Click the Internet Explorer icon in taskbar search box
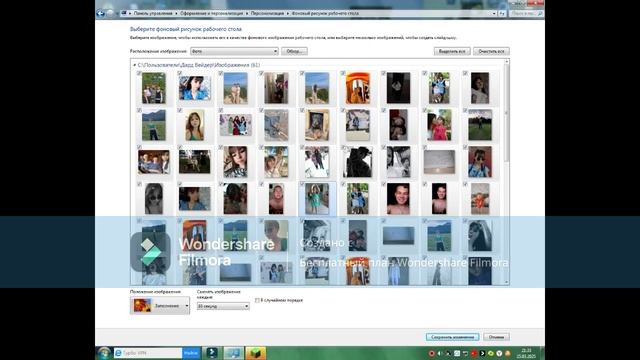The width and height of the screenshot is (640, 360). coord(118,353)
